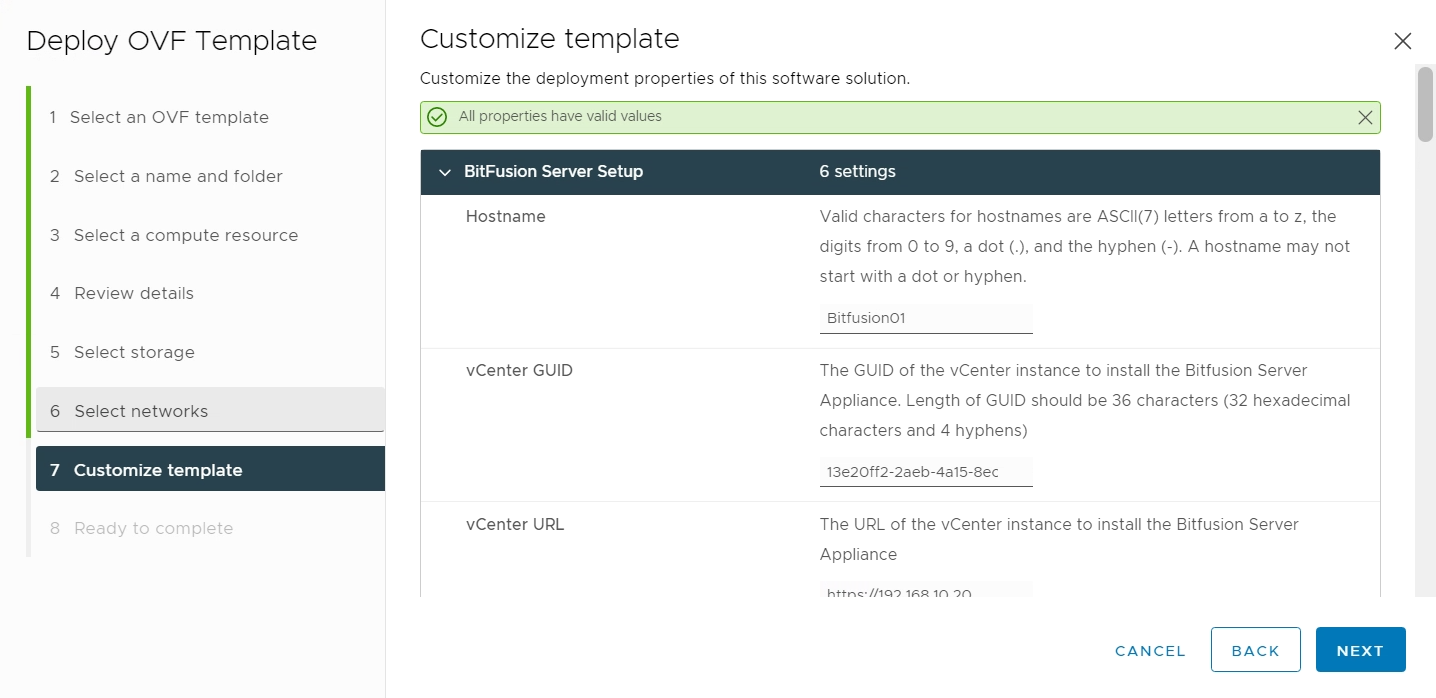Collapse the BitFusion Server Setup section
This screenshot has height=698, width=1436.
click(445, 172)
